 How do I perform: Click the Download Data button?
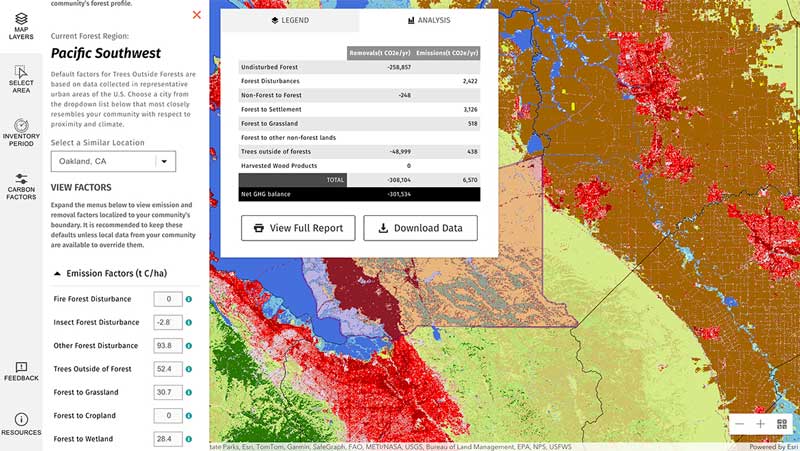[420, 228]
